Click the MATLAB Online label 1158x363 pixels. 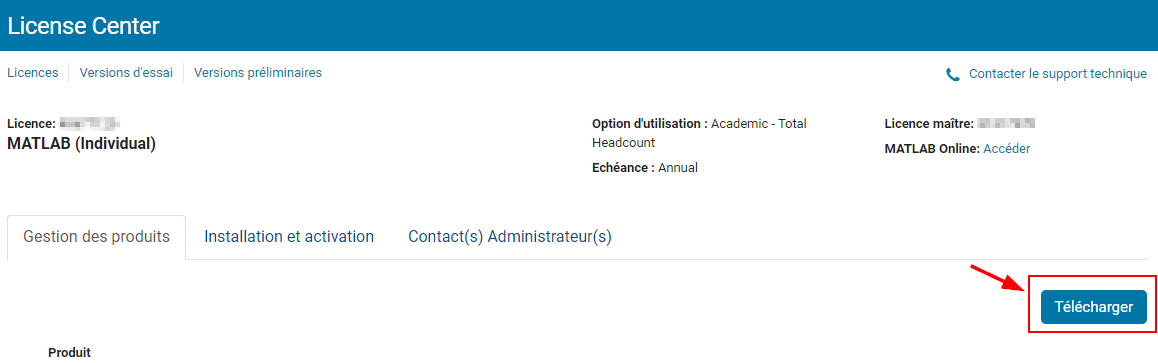(x=932, y=148)
